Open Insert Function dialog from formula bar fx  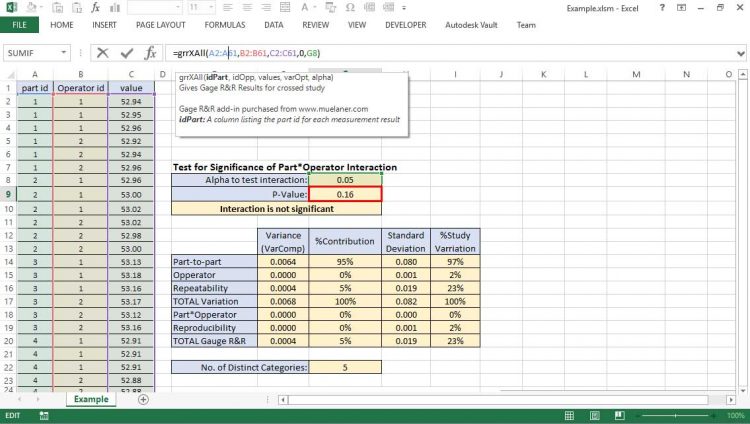(x=150, y=53)
